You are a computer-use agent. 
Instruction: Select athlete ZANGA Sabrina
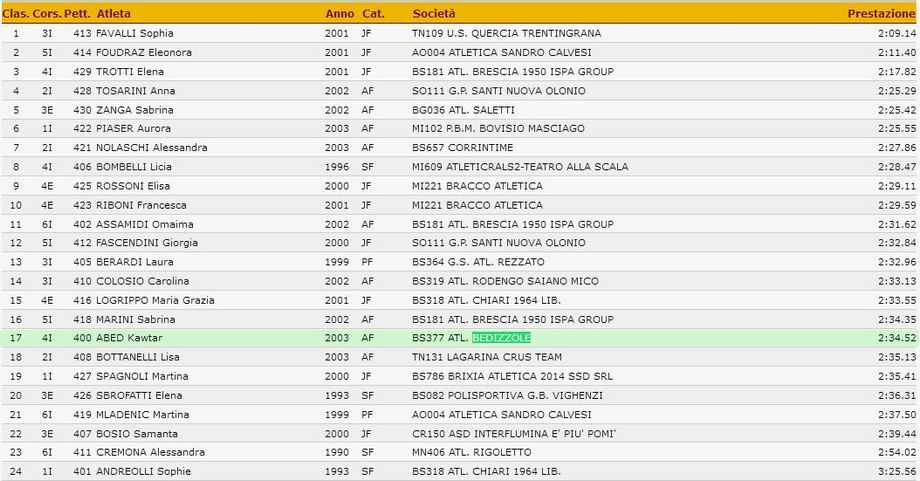click(134, 110)
